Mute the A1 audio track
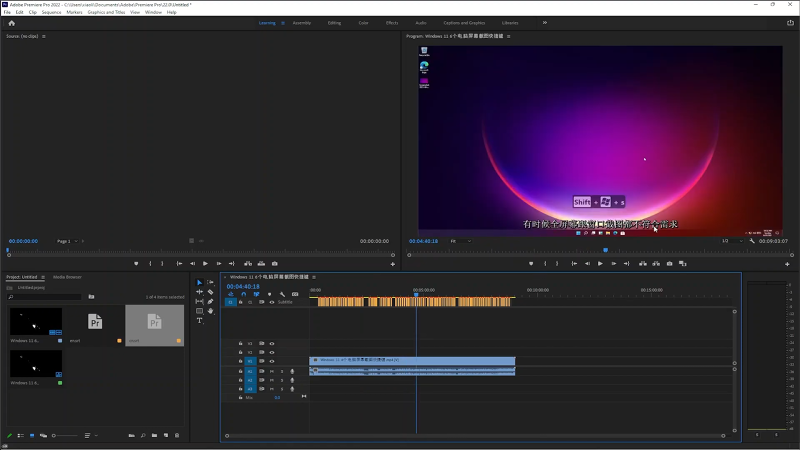Viewport: 800px width, 450px height. tap(272, 371)
